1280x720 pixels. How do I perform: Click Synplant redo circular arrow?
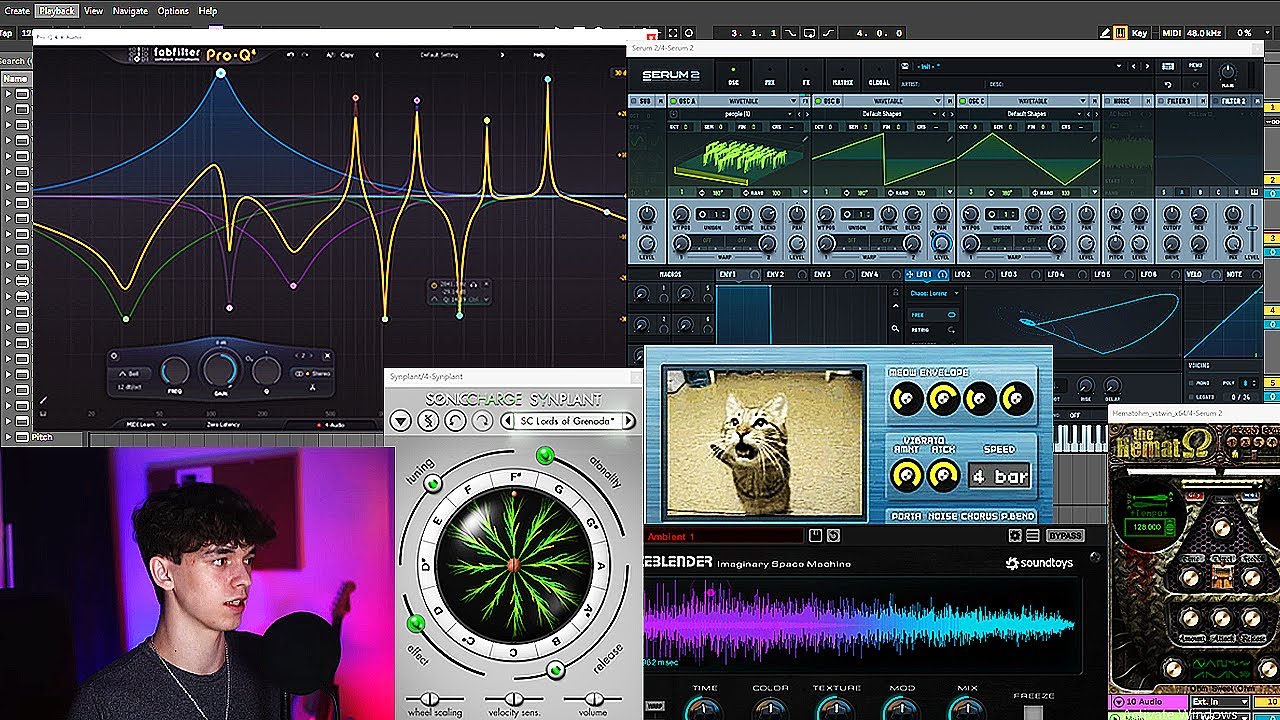(x=481, y=421)
